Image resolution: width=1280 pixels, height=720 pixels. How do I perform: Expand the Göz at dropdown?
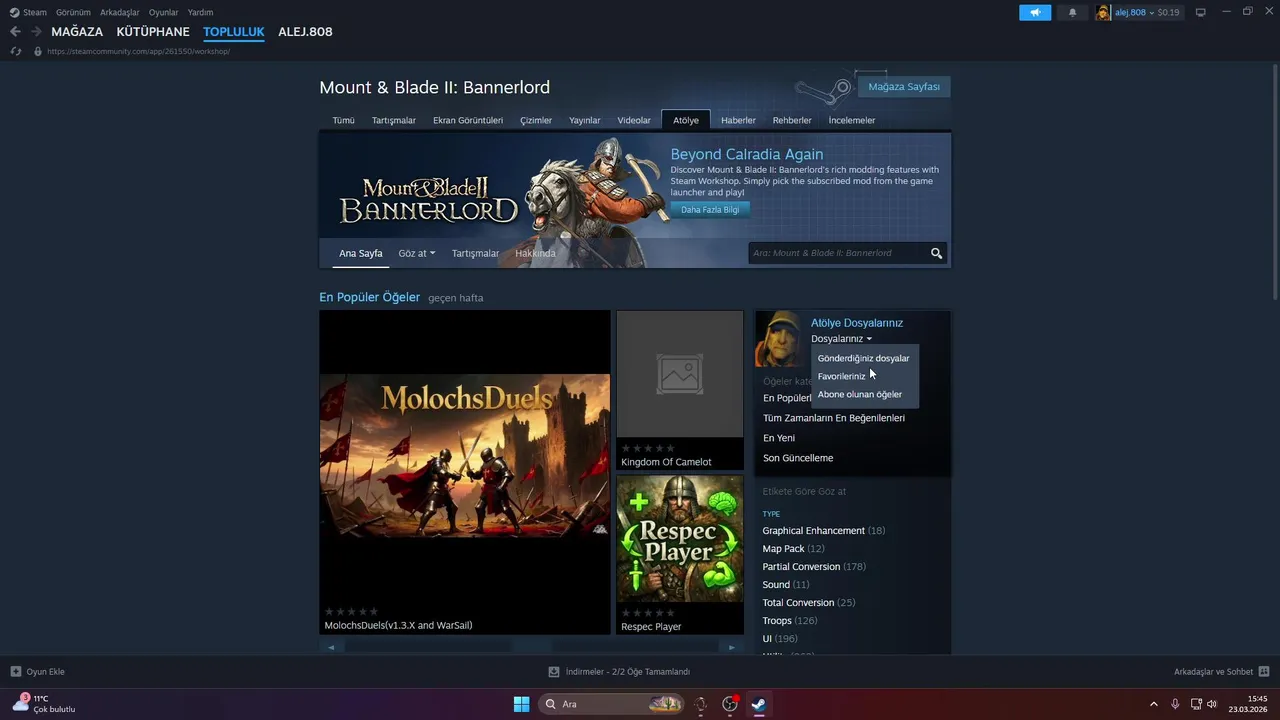[416, 253]
